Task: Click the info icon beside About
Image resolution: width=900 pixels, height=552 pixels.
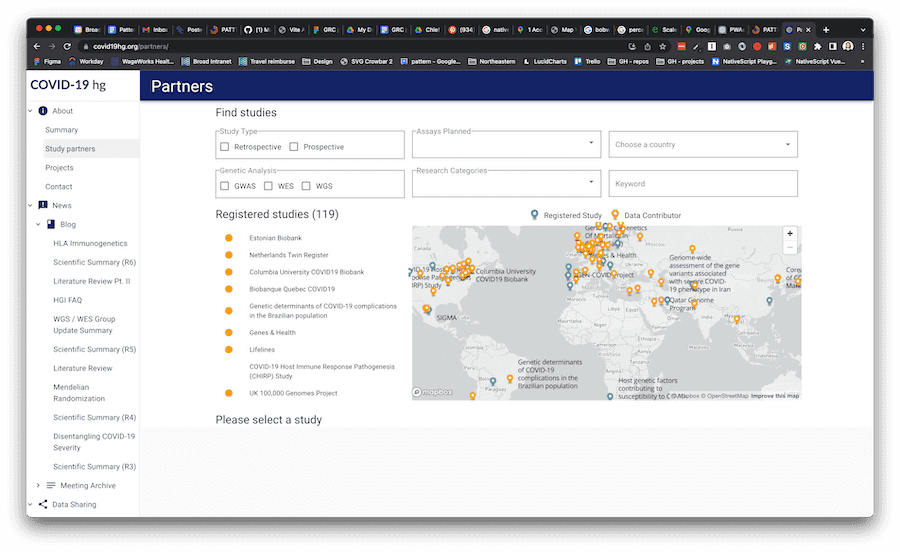Action: pos(43,111)
